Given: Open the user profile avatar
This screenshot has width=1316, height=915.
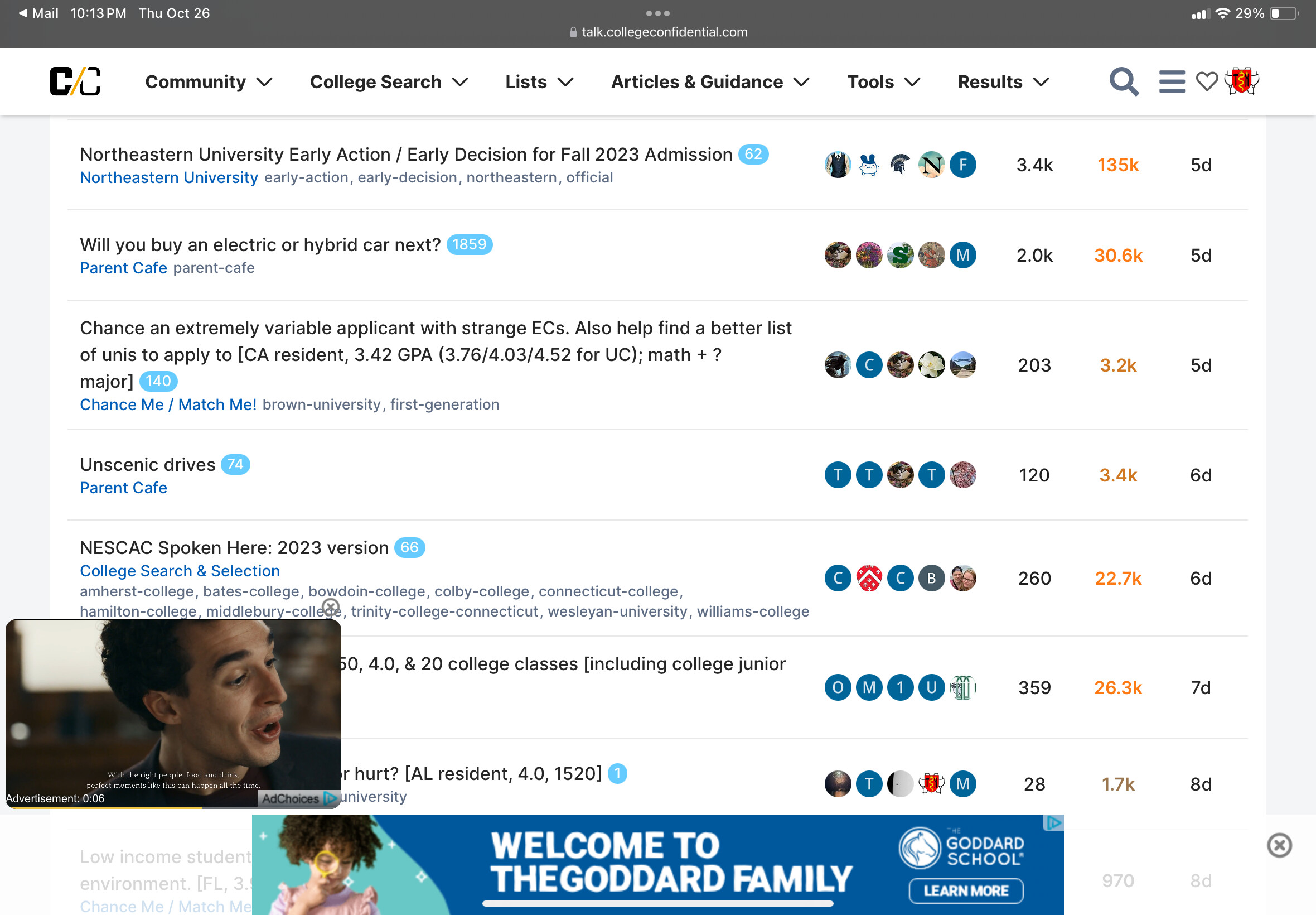Looking at the screenshot, I should point(1241,81).
